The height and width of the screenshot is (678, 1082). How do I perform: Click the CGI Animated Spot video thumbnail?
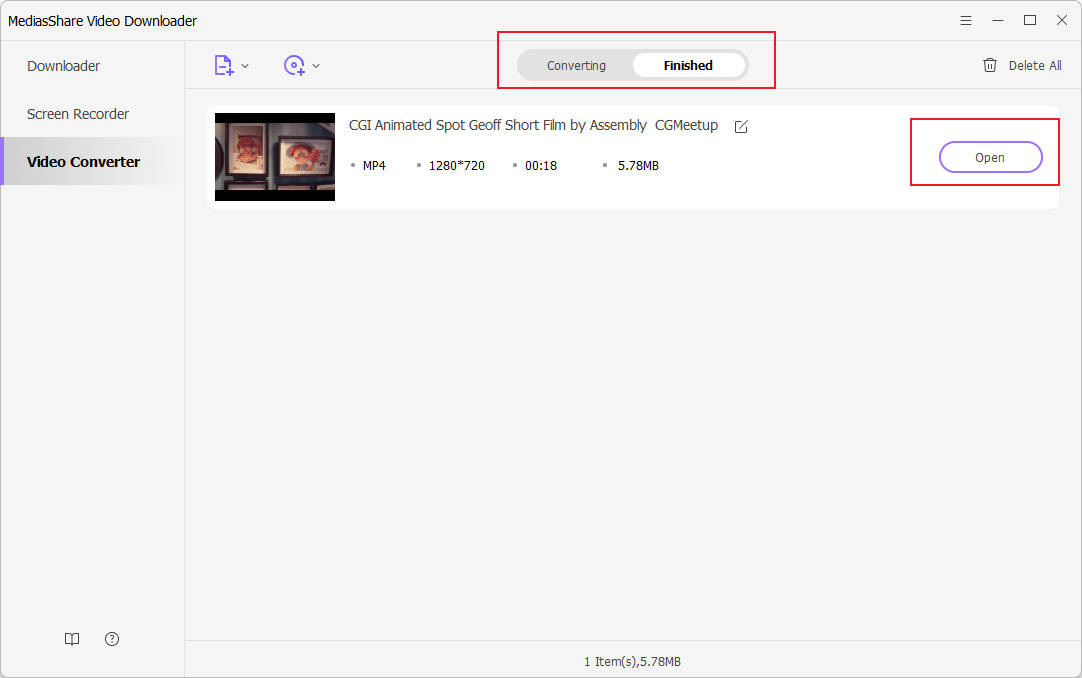pyautogui.click(x=275, y=157)
